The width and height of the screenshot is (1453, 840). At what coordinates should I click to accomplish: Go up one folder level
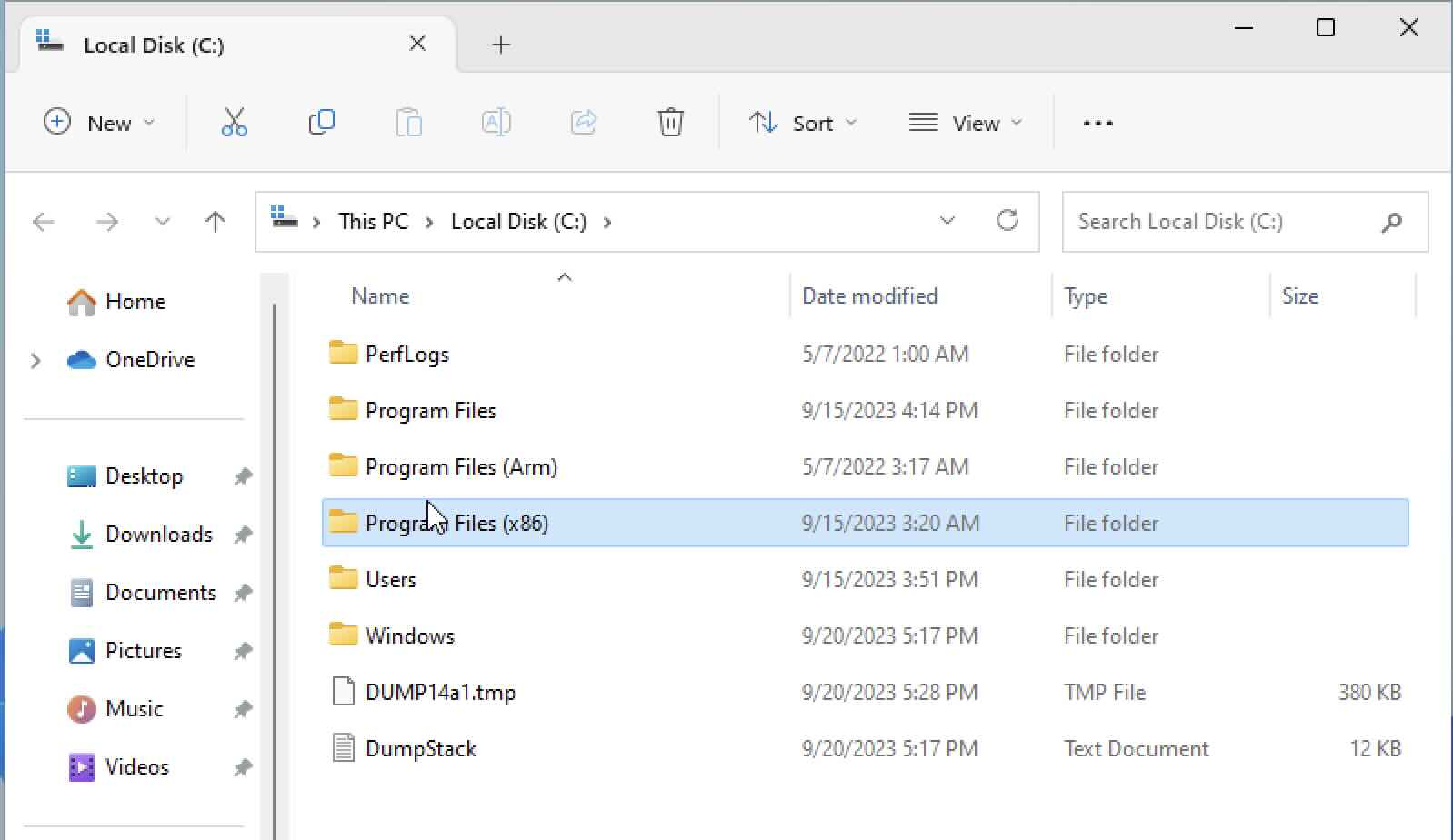[215, 222]
